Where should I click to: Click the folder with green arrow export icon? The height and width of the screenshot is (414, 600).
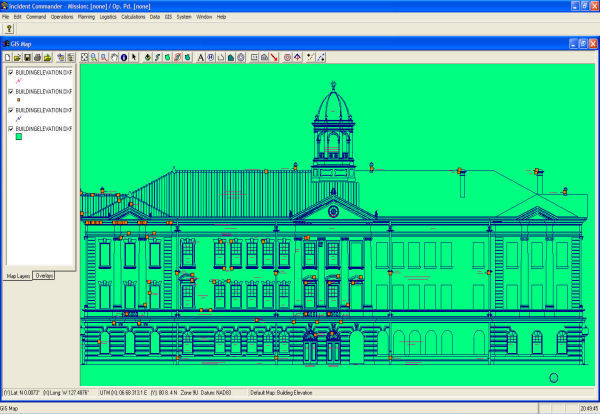pyautogui.click(x=47, y=57)
